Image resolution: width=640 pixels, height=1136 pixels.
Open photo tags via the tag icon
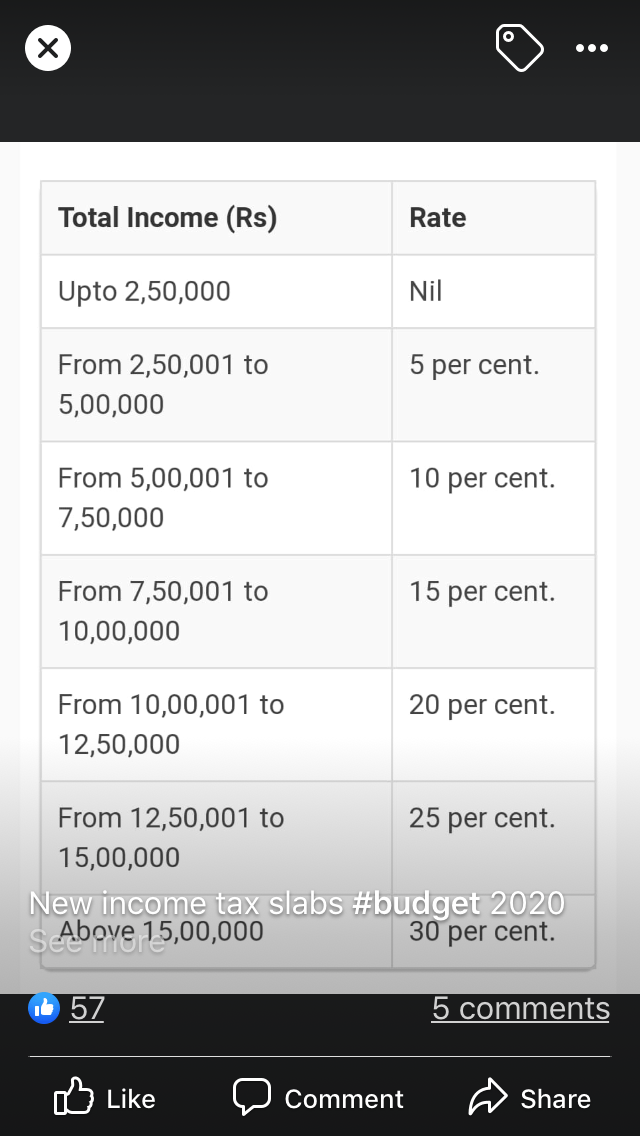(x=519, y=47)
